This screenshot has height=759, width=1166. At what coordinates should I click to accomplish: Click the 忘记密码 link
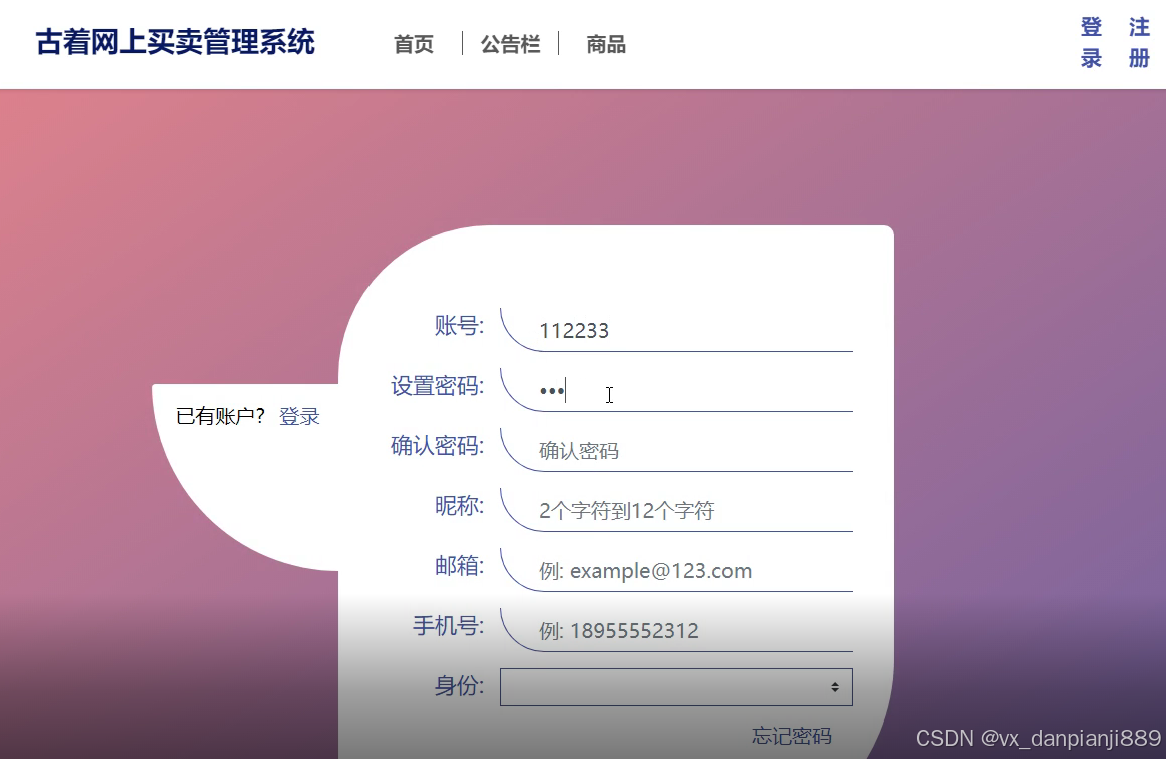pos(791,736)
